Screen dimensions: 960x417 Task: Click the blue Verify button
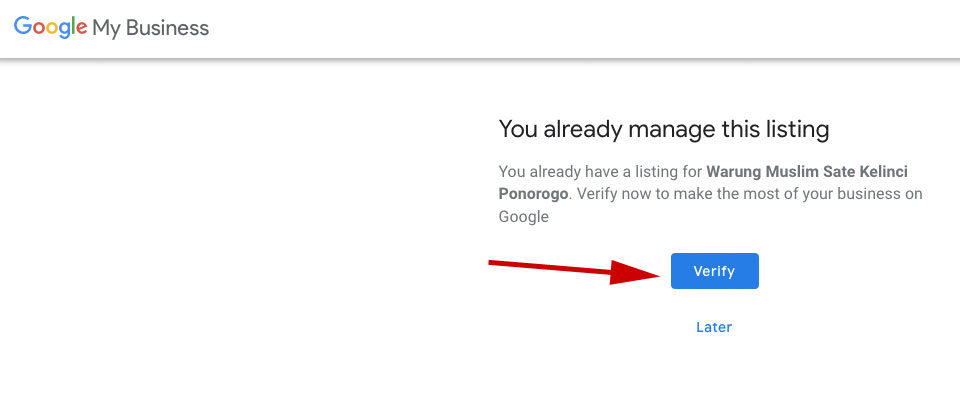(x=714, y=271)
